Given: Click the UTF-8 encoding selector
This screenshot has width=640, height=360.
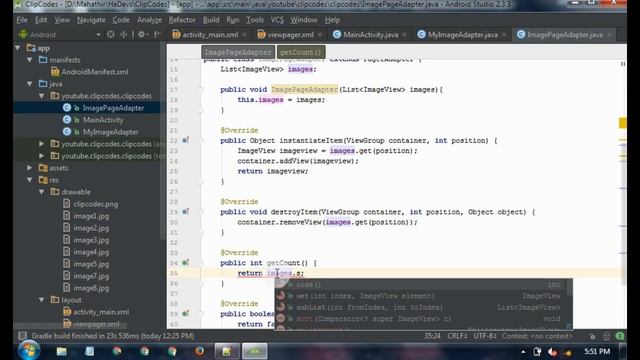Looking at the screenshot, I should click(x=485, y=336).
